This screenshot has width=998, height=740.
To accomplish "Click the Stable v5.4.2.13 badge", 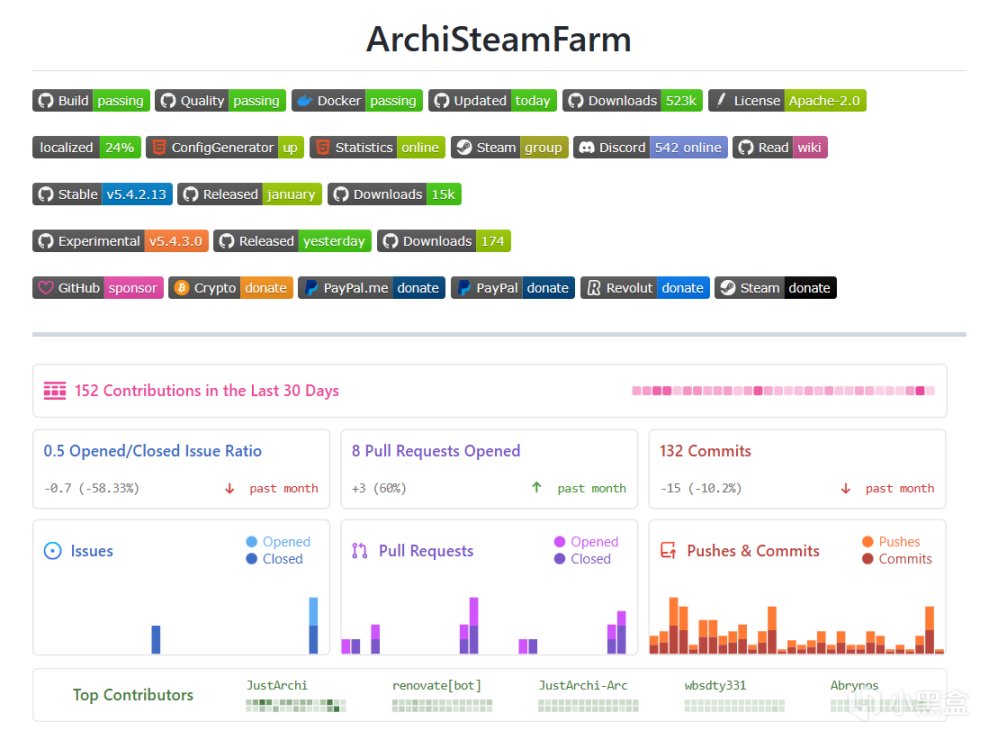I will coord(102,194).
